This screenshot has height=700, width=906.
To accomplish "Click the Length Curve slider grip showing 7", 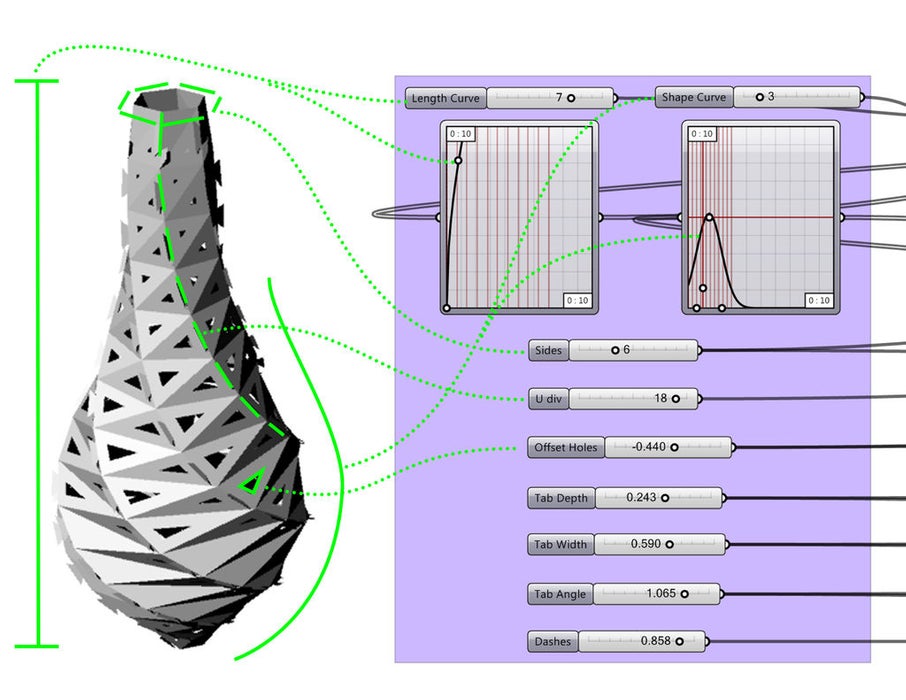I will coord(570,98).
